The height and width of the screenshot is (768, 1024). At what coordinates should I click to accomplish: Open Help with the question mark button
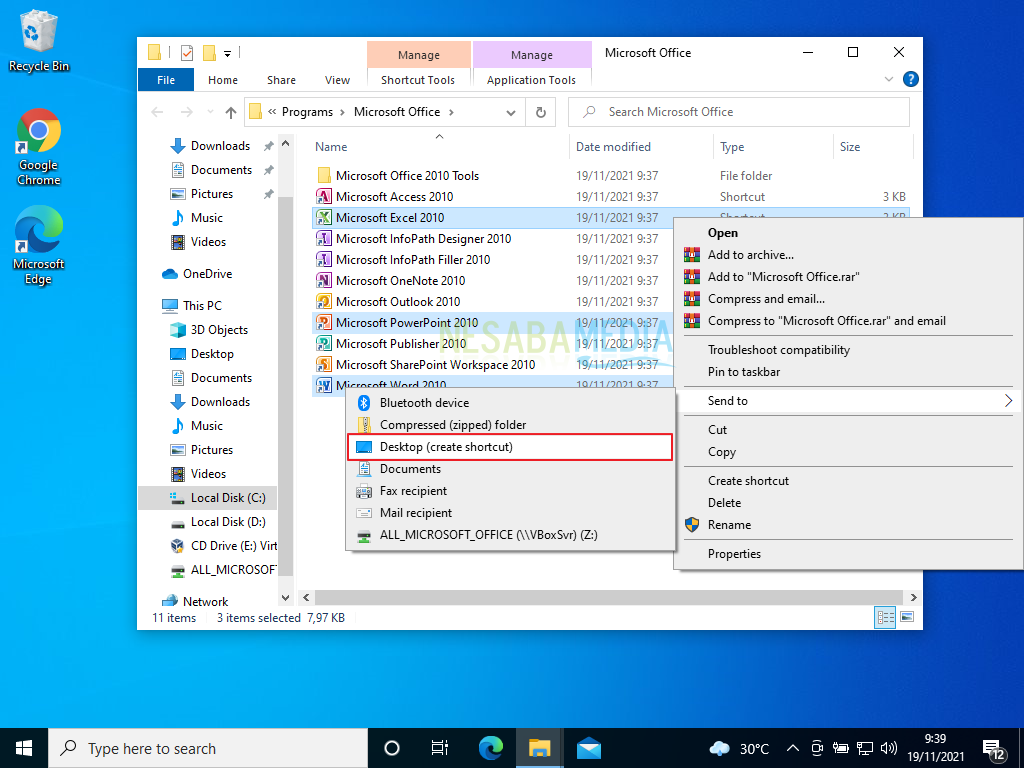910,79
